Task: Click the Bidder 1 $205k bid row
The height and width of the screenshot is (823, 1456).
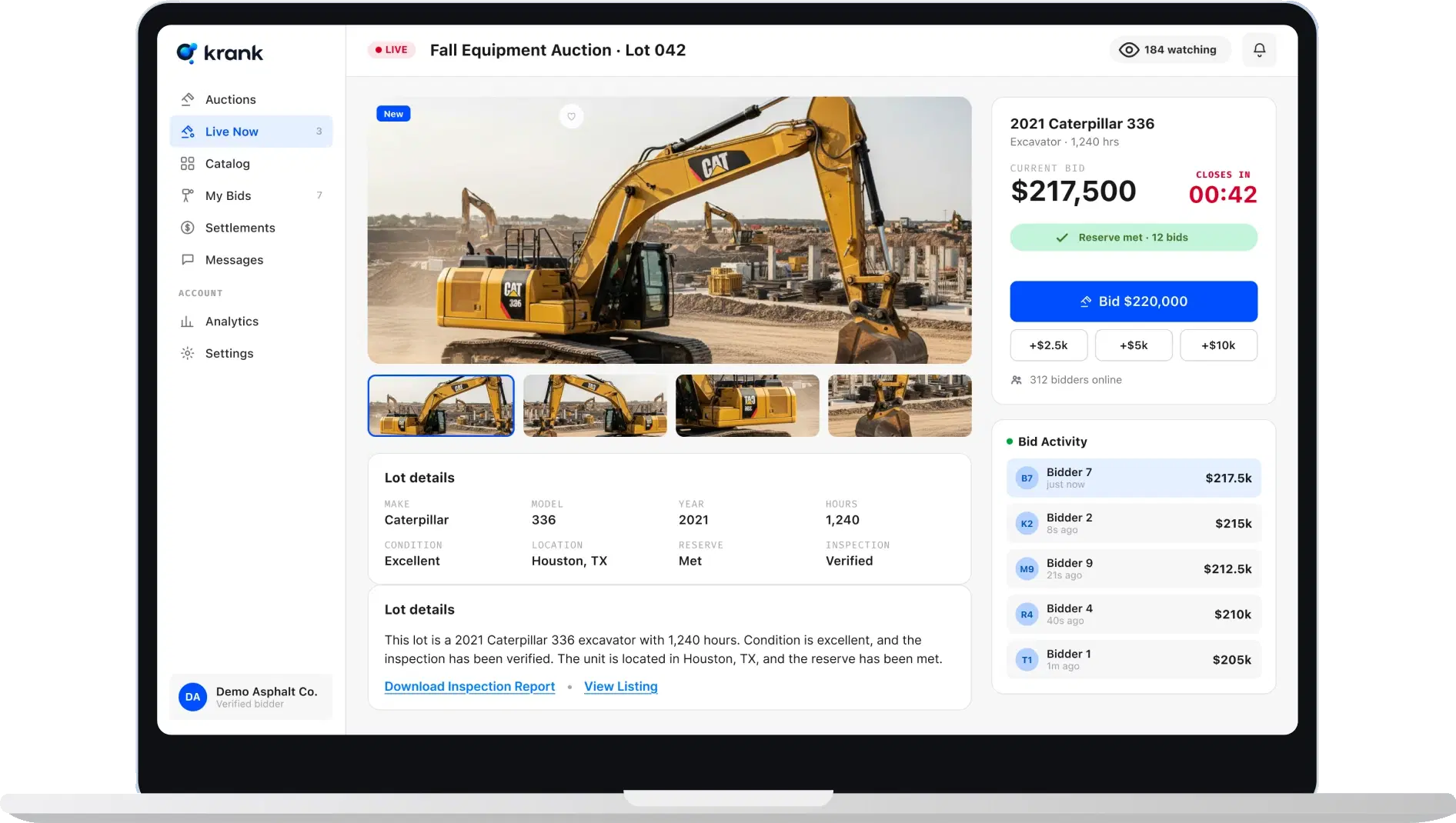Action: [x=1134, y=660]
